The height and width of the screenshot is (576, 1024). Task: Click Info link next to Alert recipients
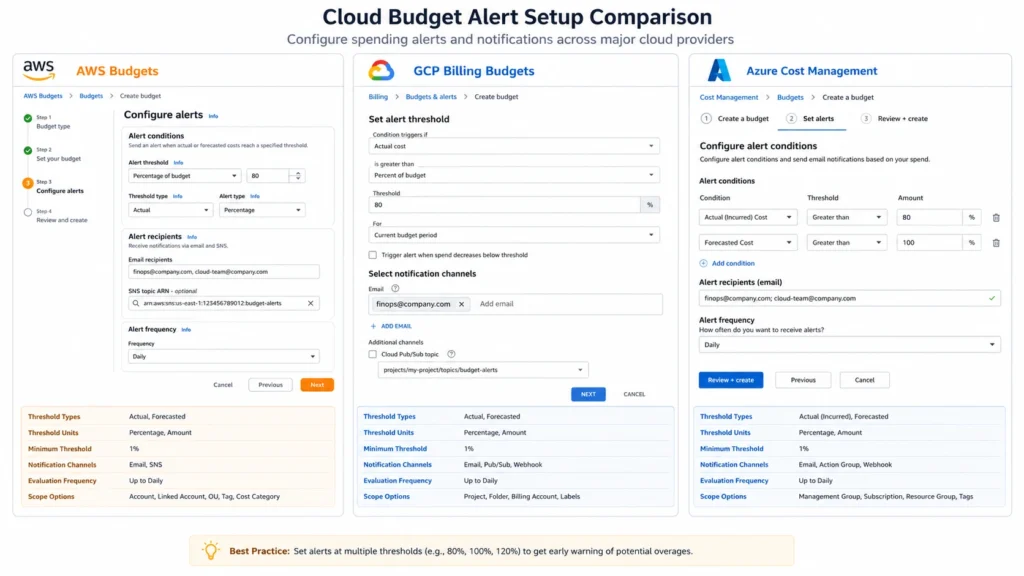(191, 237)
